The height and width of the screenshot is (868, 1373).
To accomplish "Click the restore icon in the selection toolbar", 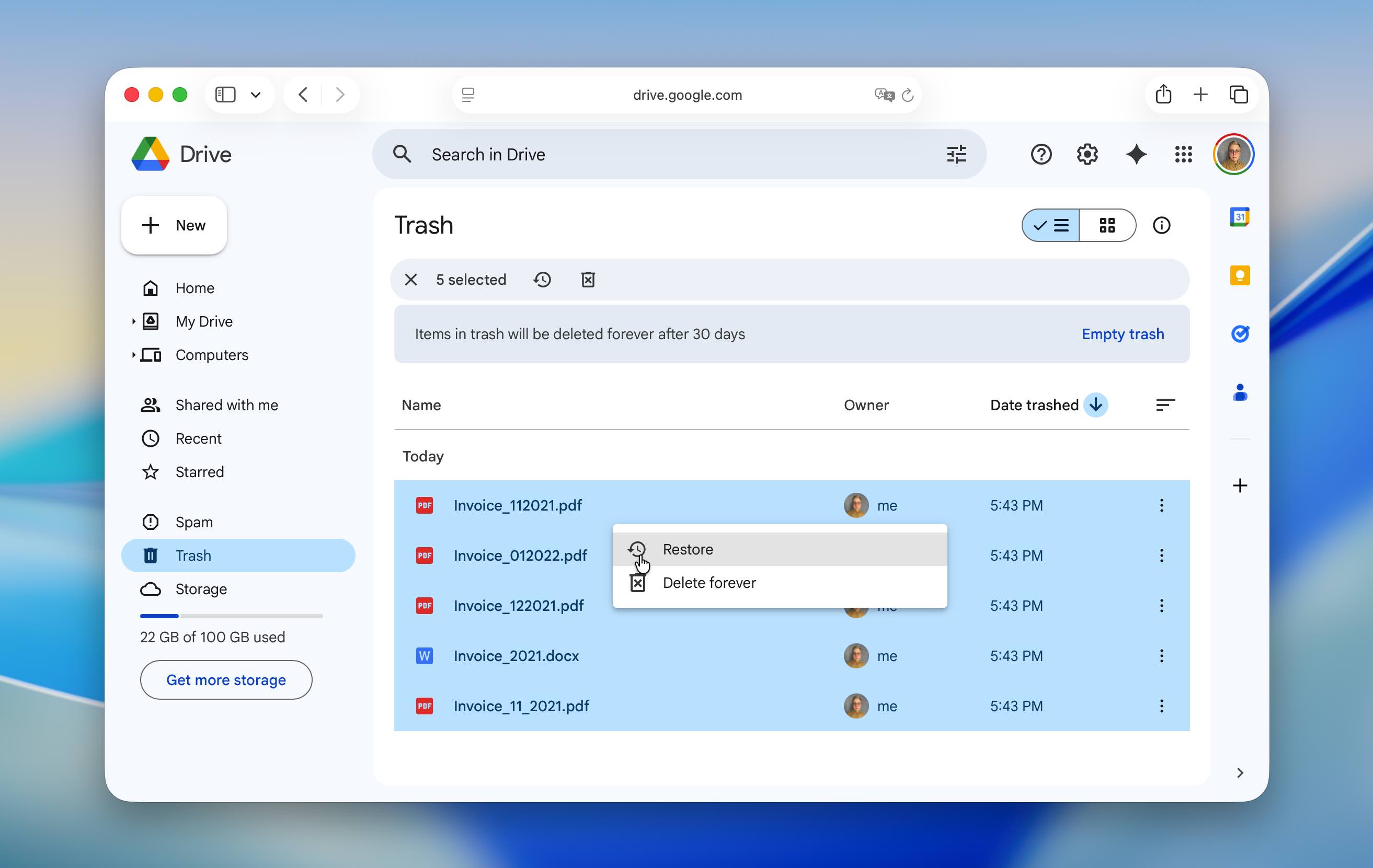I will [x=542, y=279].
